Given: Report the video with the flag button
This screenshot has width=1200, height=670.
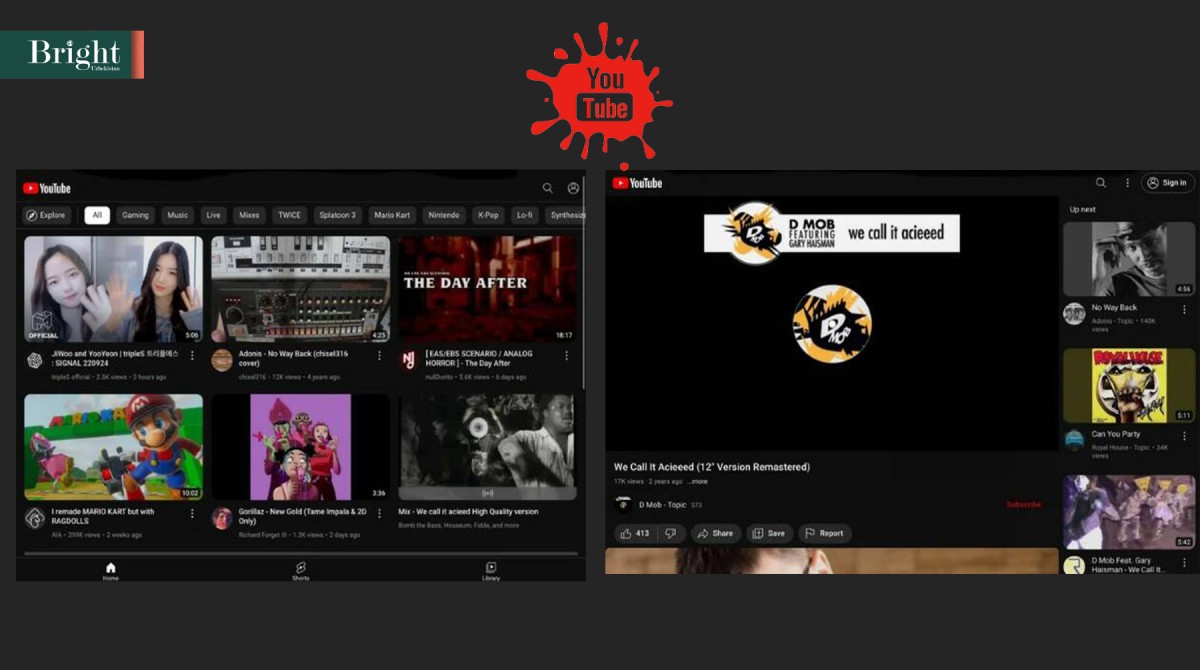Looking at the screenshot, I should pyautogui.click(x=824, y=534).
